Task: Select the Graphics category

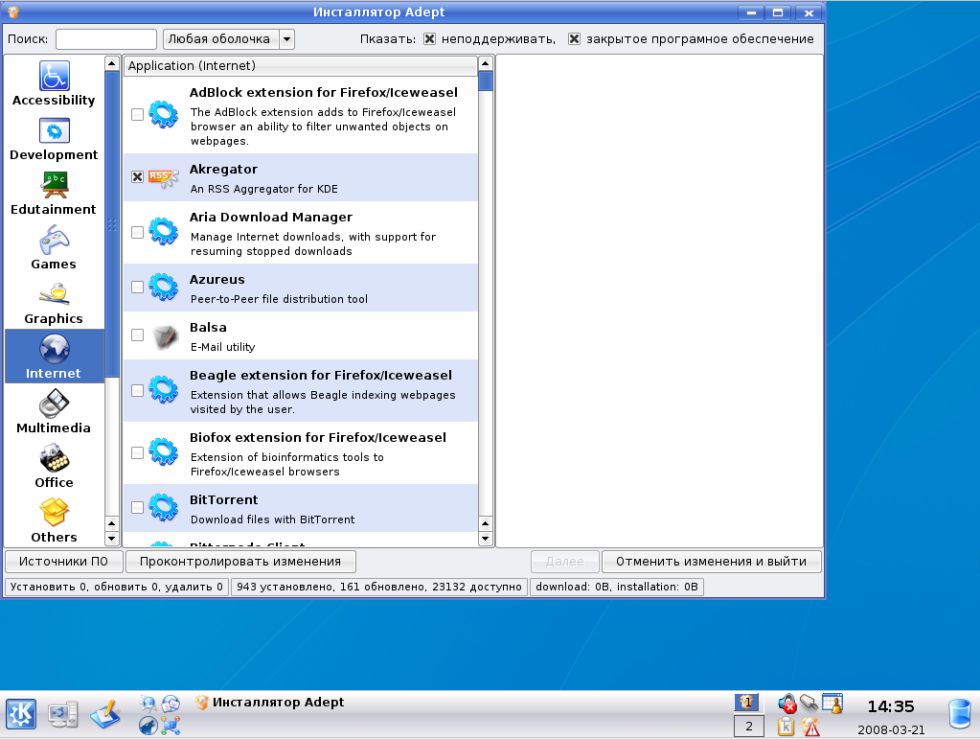Action: tap(54, 304)
